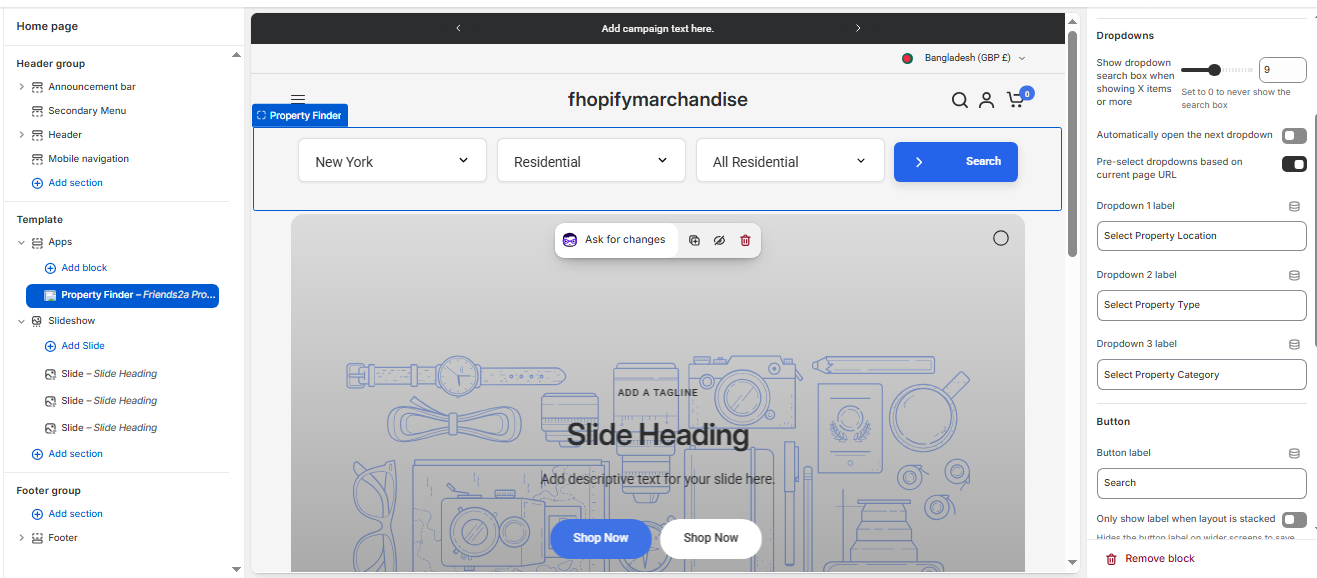Click dynamic source icon beside Dropdown 1 label
The width and height of the screenshot is (1317, 578).
tap(1294, 206)
